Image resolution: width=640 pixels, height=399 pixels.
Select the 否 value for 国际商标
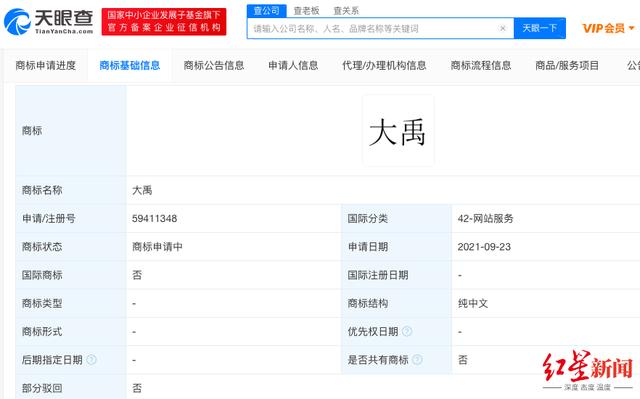click(137, 275)
